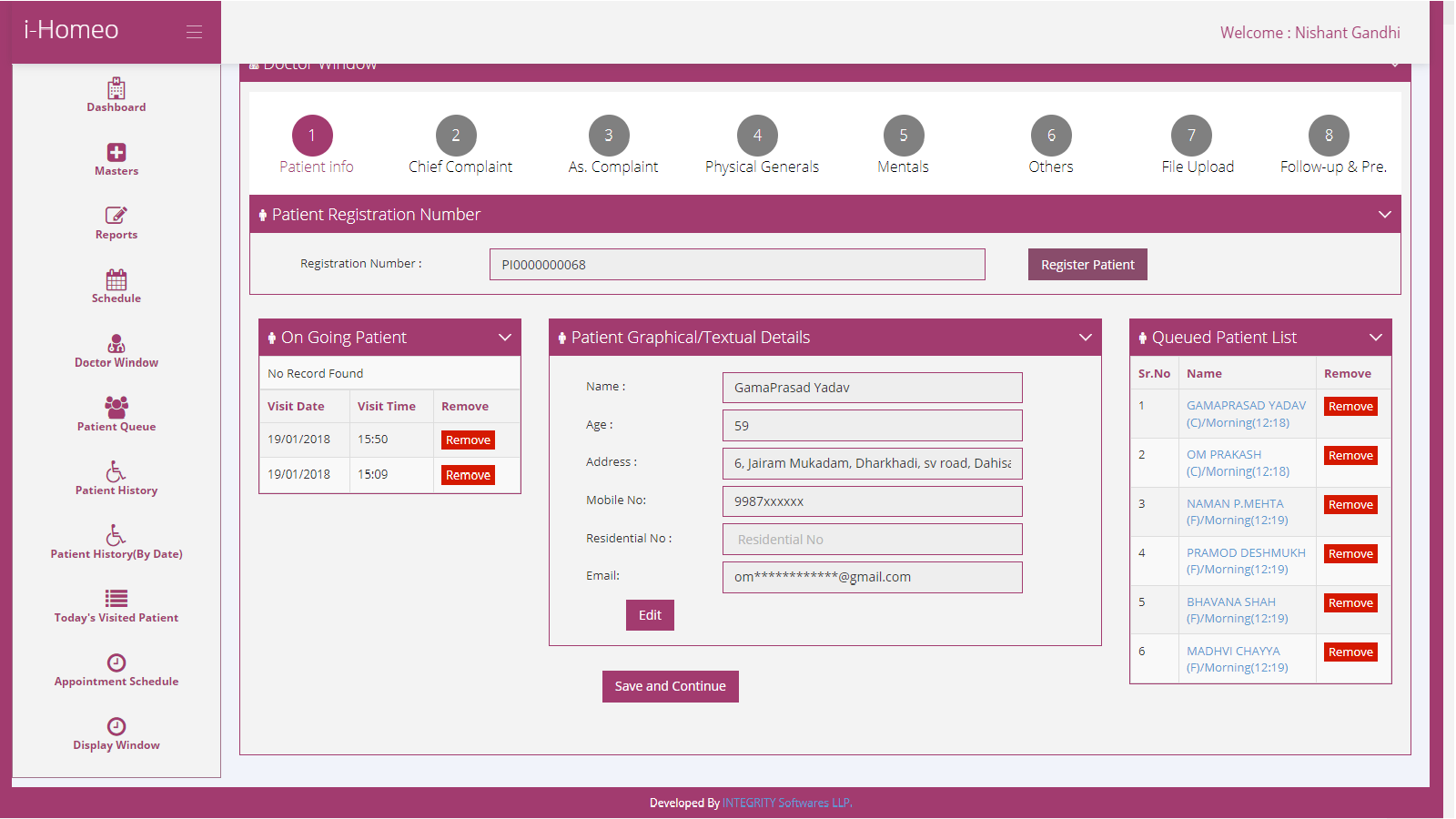Click the Sr.No column header
This screenshot has width=1456, height=819.
(x=1154, y=374)
